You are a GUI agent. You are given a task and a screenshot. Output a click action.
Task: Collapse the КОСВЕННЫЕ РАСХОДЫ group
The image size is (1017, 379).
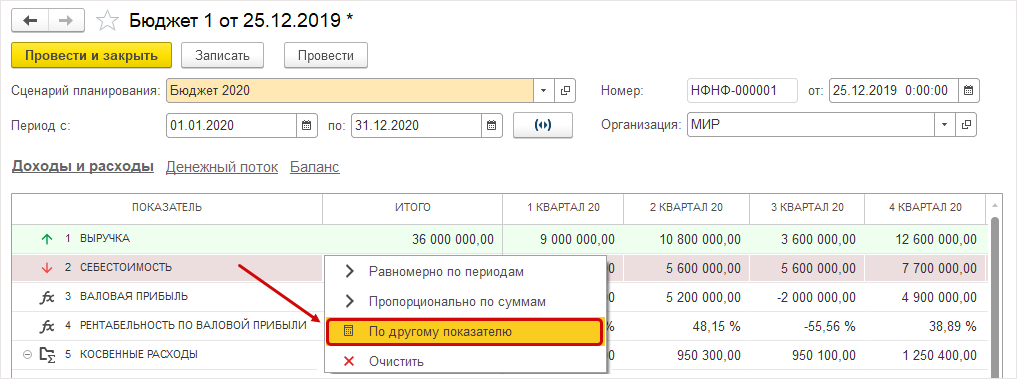(x=27, y=354)
